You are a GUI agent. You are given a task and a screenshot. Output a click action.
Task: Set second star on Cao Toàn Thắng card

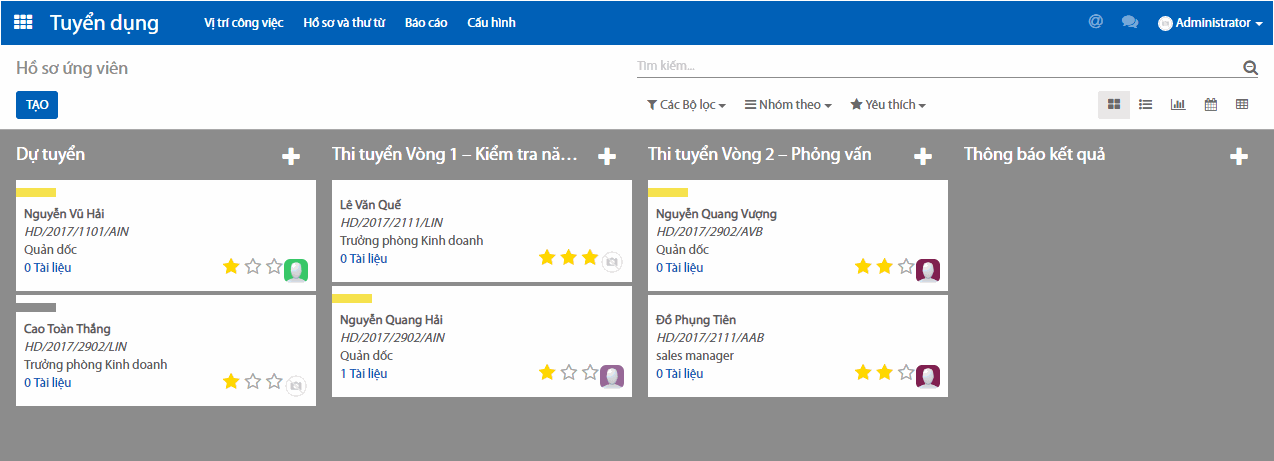coord(253,381)
